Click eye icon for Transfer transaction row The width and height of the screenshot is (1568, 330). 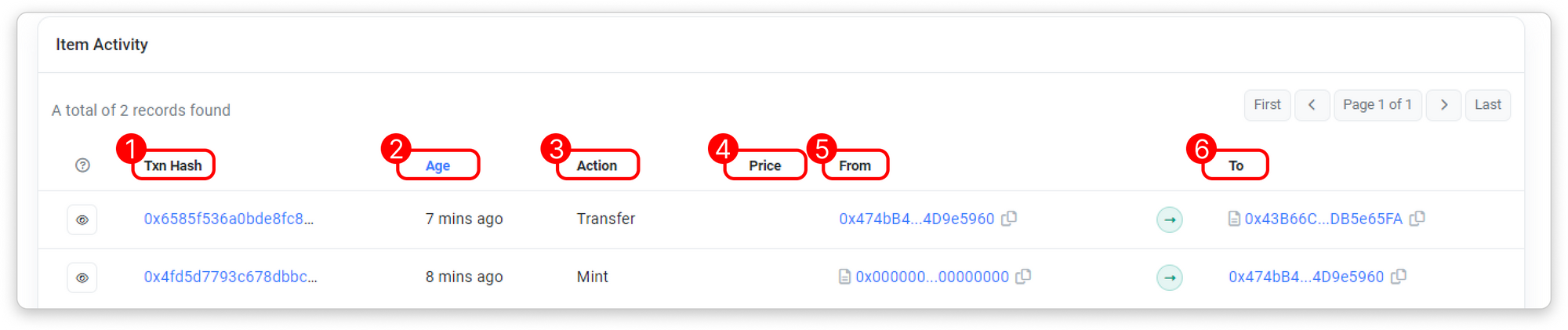[x=82, y=220]
